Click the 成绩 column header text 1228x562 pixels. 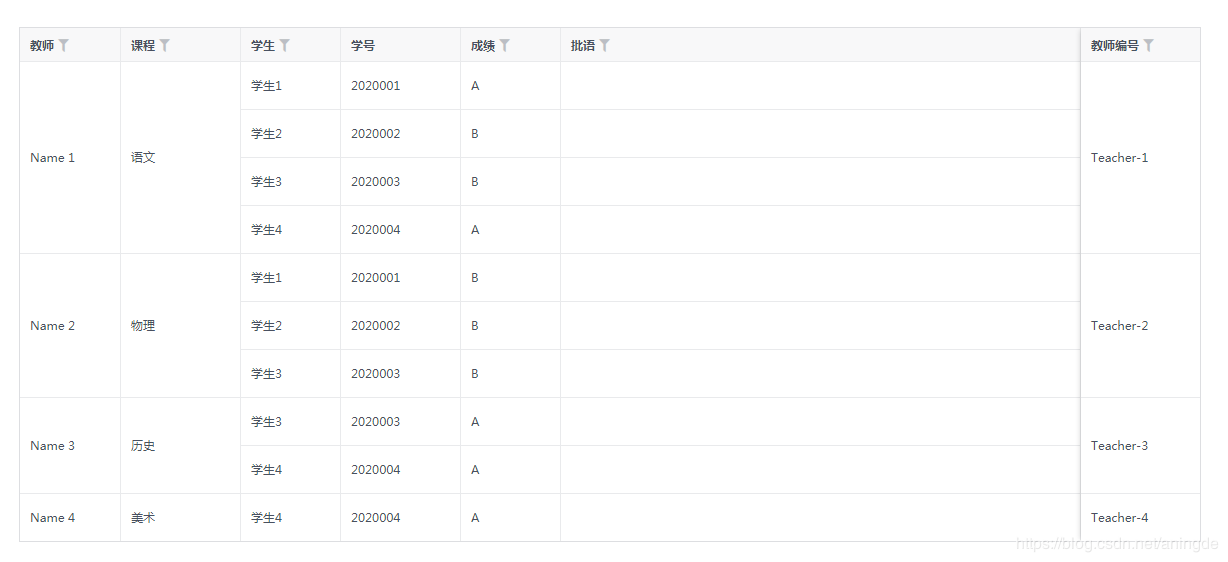483,45
